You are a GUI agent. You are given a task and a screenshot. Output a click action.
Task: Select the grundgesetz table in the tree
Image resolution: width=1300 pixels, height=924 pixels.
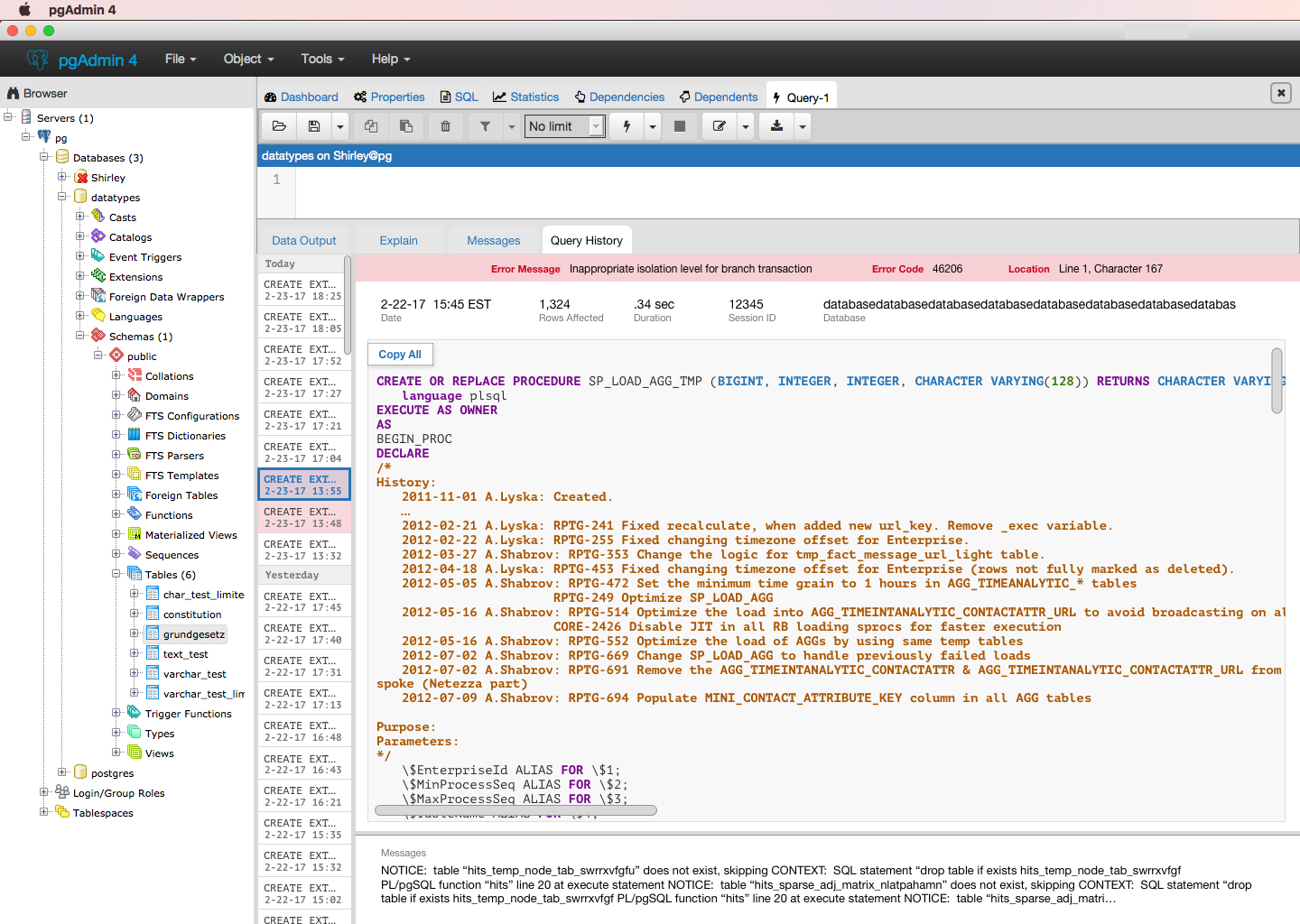pos(193,634)
